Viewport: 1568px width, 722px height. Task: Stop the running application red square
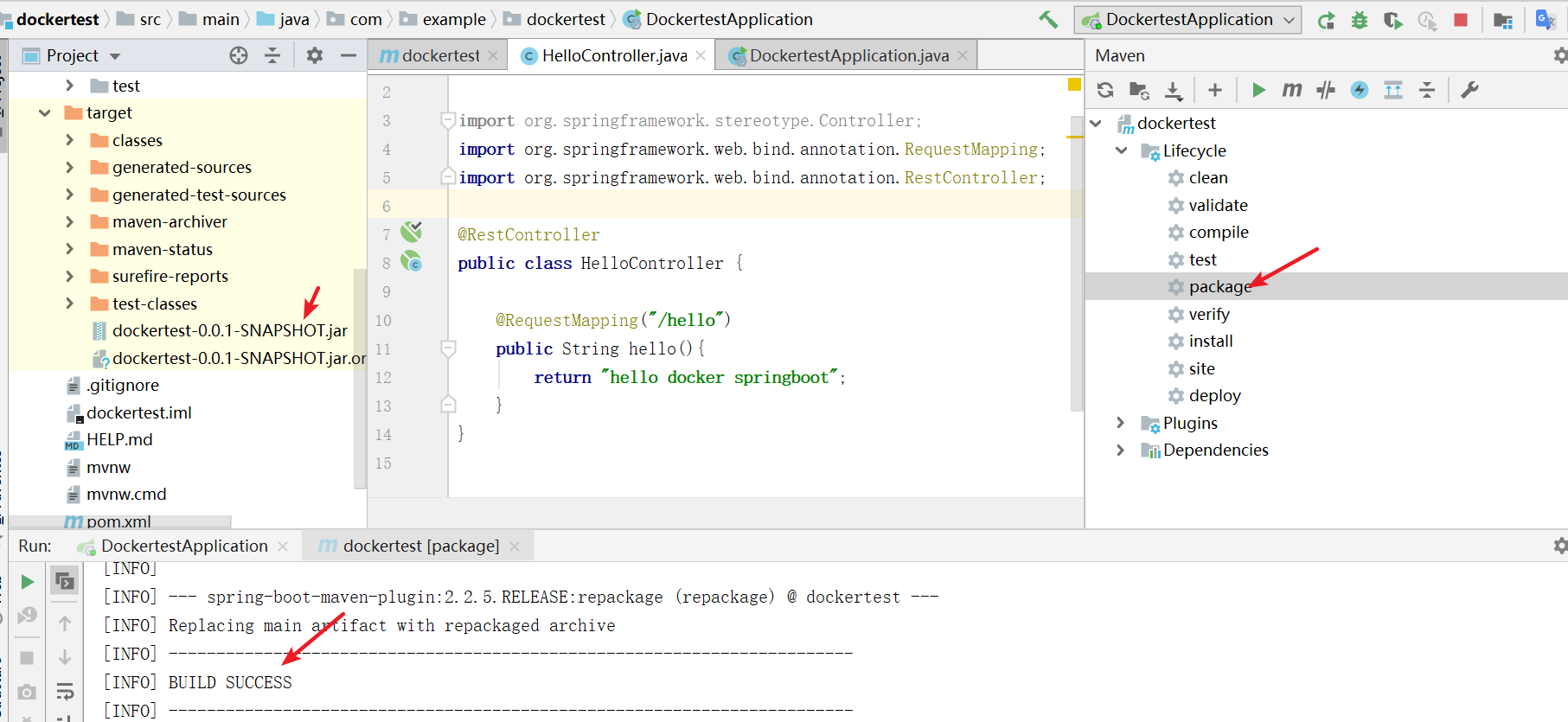pyautogui.click(x=1461, y=20)
